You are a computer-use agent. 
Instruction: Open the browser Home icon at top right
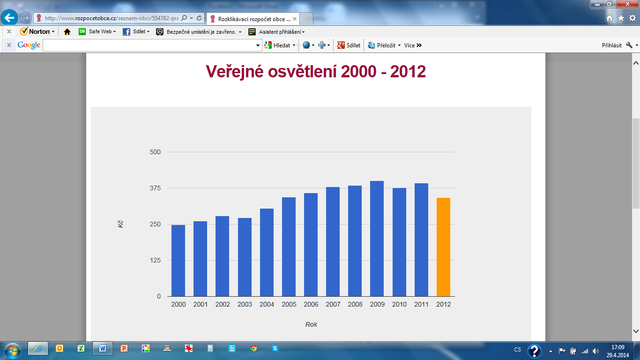pyautogui.click(x=609, y=18)
